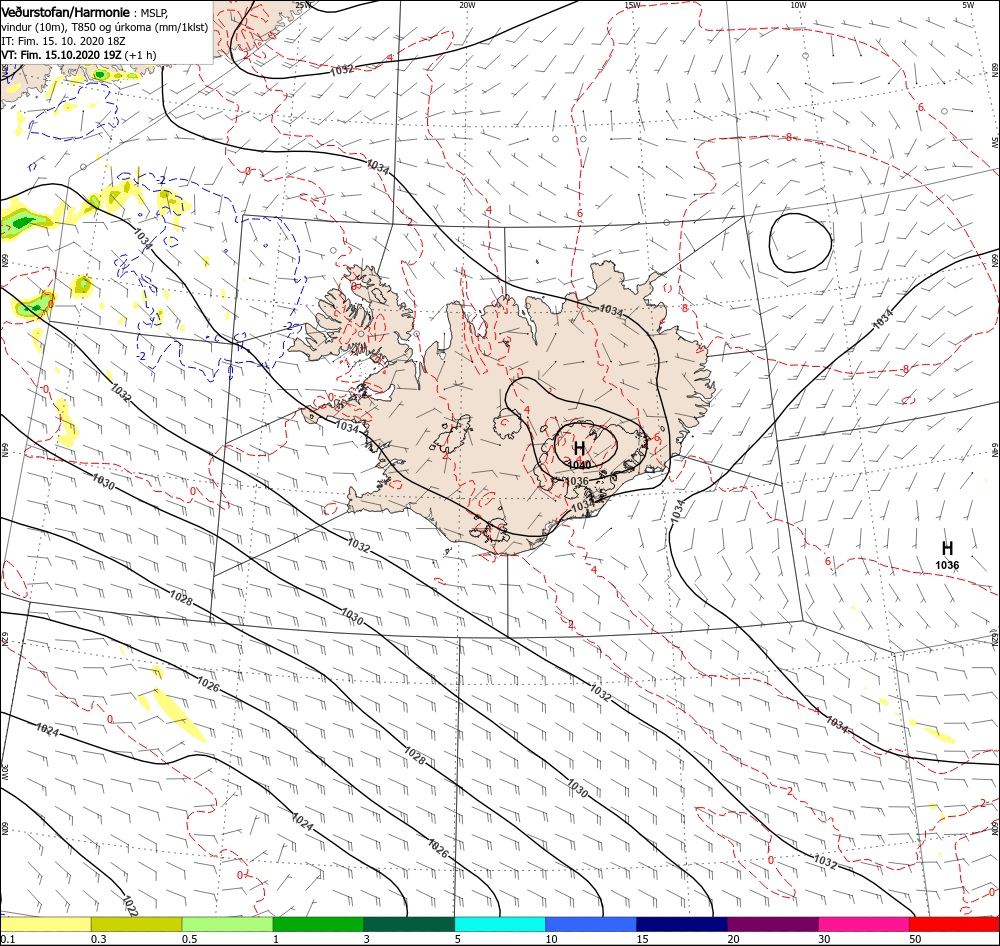This screenshot has height=946, width=1000.
Task: Select the vindur (10m), T850 og úrkoma line
Action: click(105, 27)
